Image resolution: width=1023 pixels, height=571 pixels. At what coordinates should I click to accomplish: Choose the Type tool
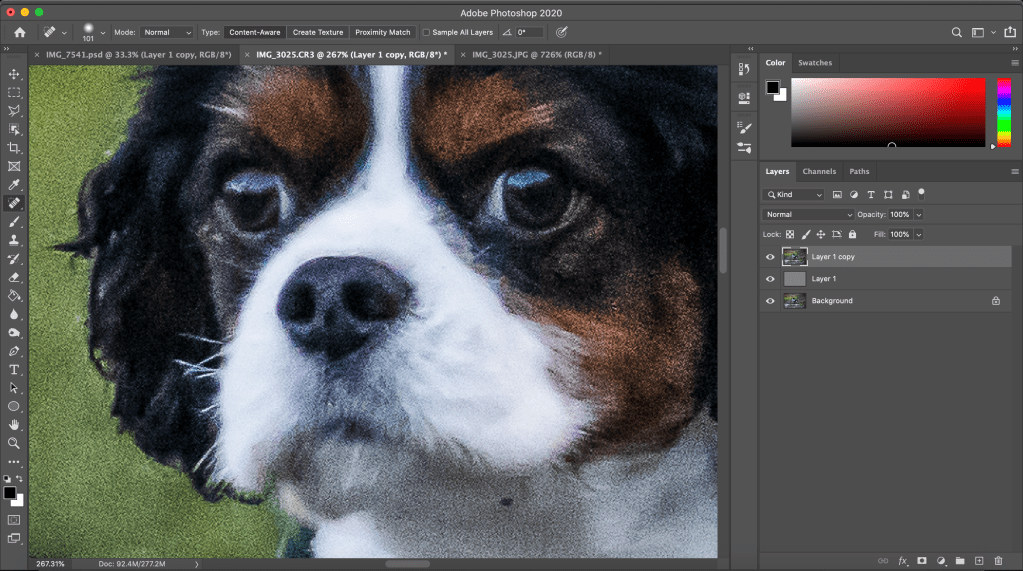tap(14, 370)
